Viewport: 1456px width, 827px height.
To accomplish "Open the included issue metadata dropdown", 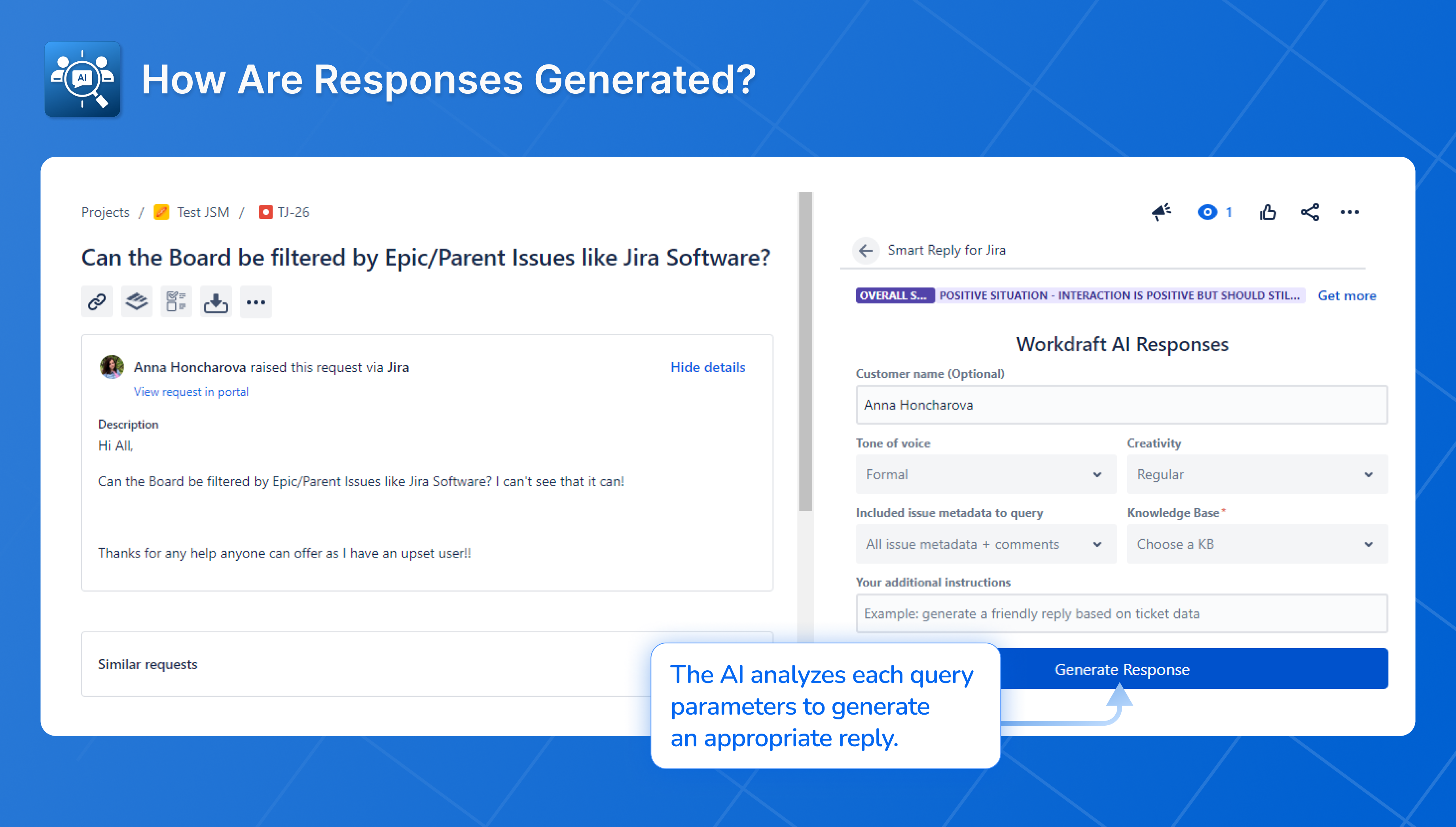I will pos(985,544).
